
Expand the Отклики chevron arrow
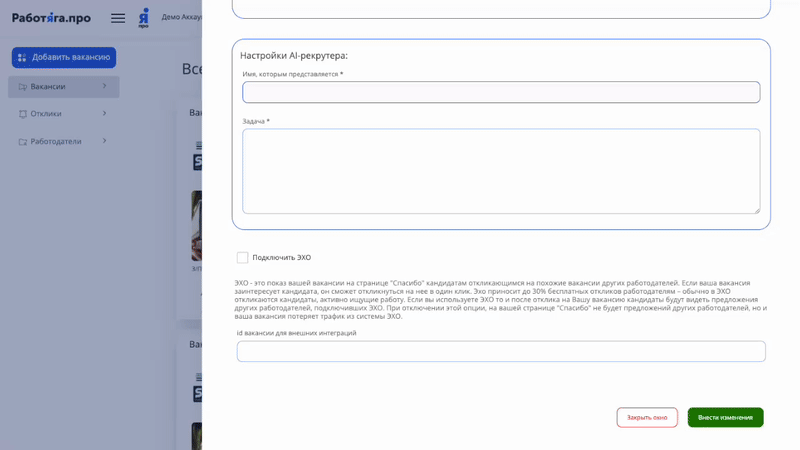point(104,113)
